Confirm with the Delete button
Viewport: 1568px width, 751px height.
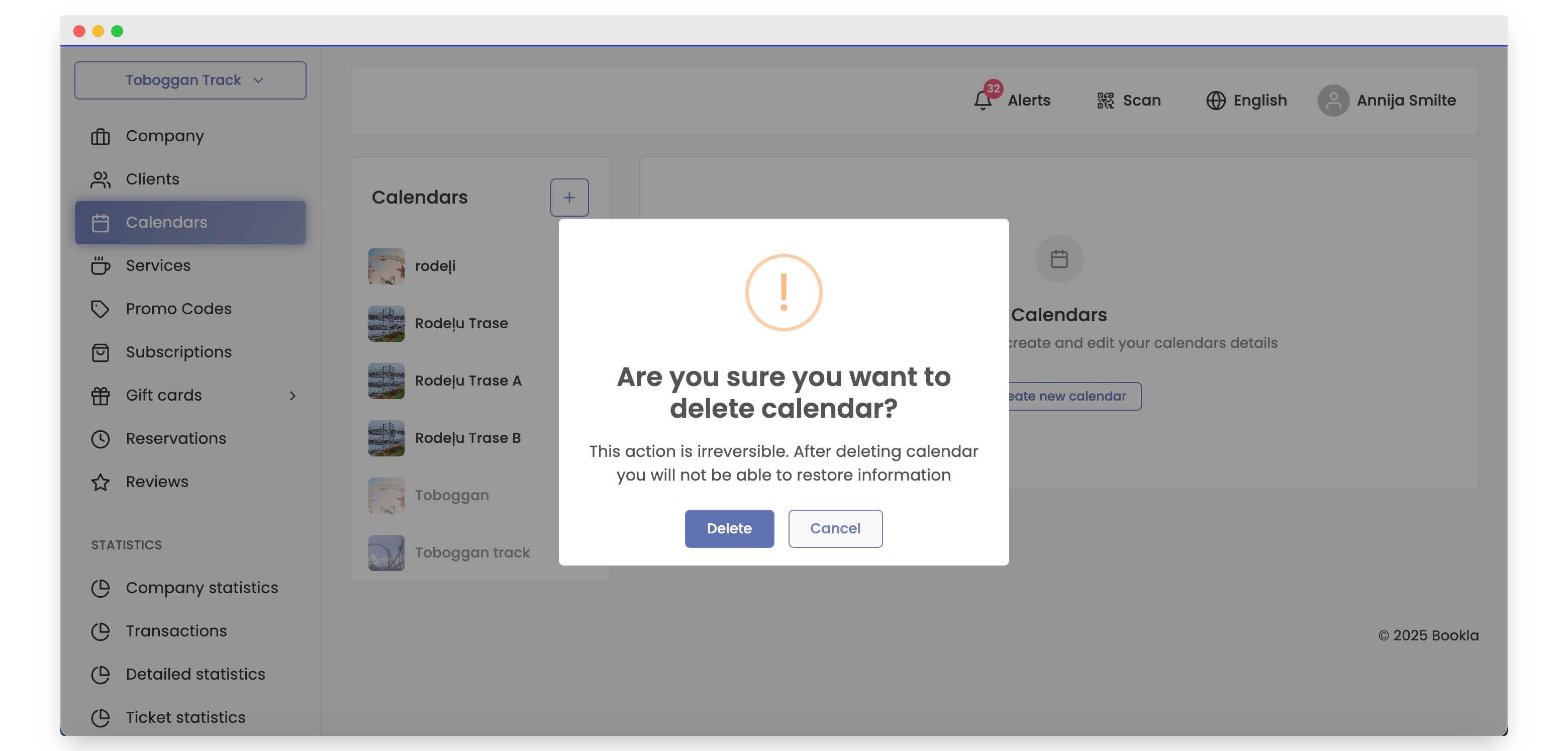[x=729, y=528]
